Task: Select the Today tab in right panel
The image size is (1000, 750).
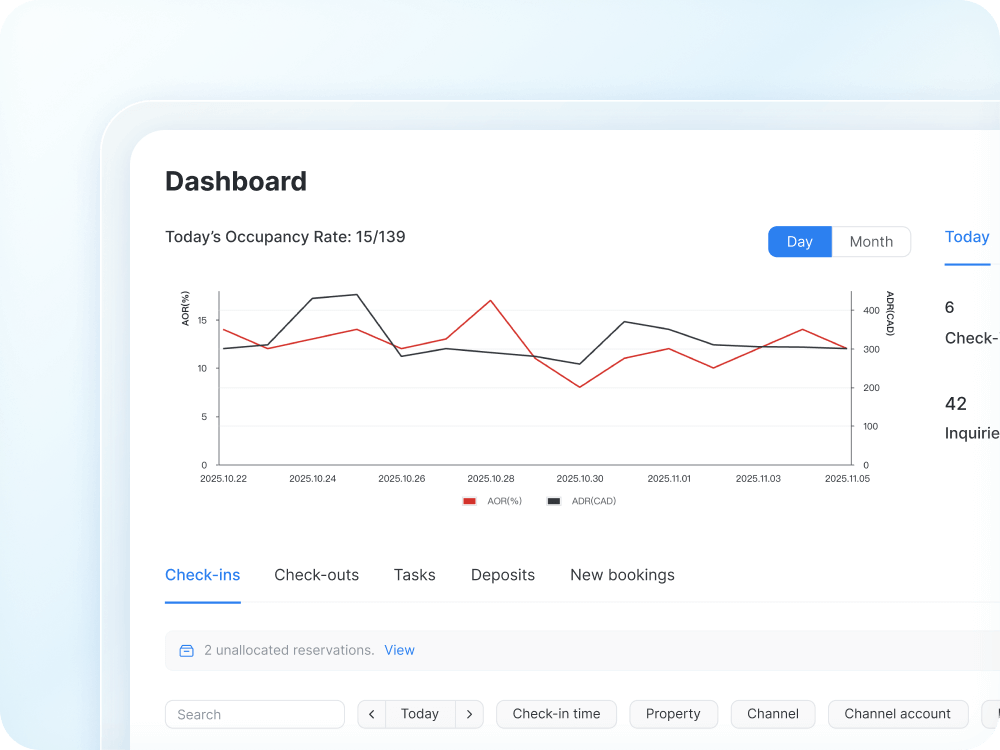Action: click(967, 237)
